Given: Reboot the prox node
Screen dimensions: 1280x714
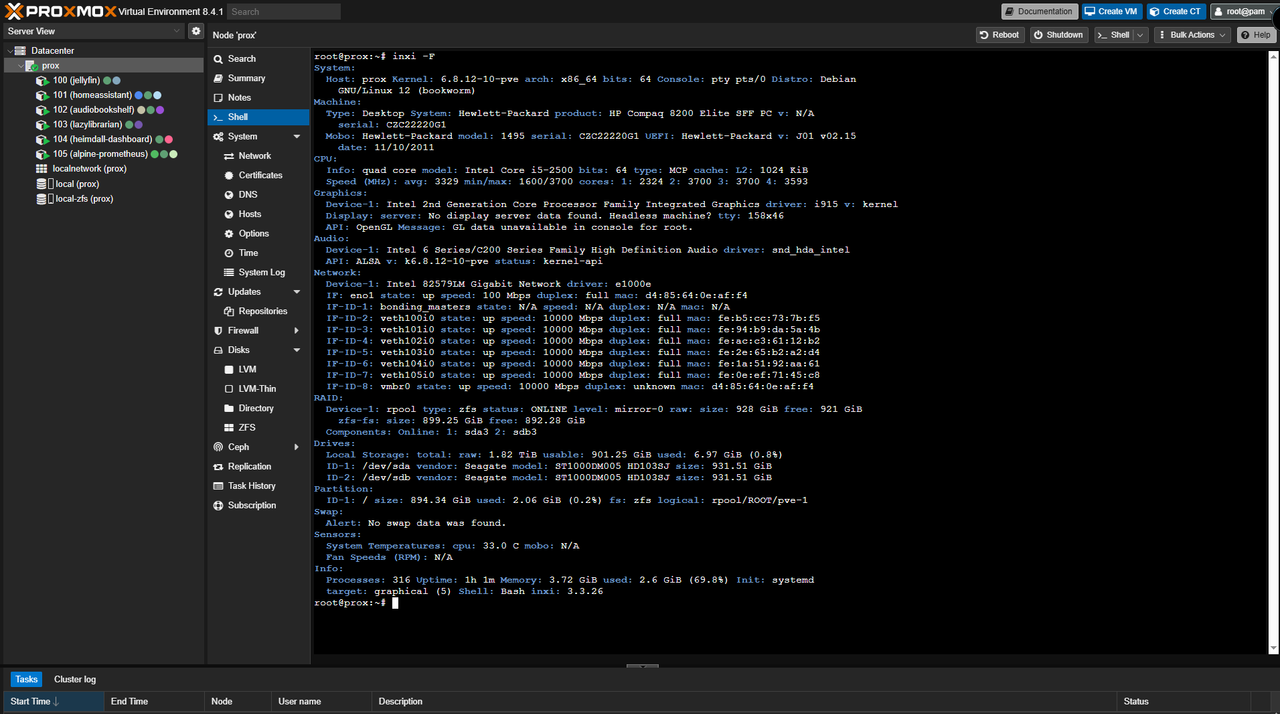Looking at the screenshot, I should pos(999,35).
